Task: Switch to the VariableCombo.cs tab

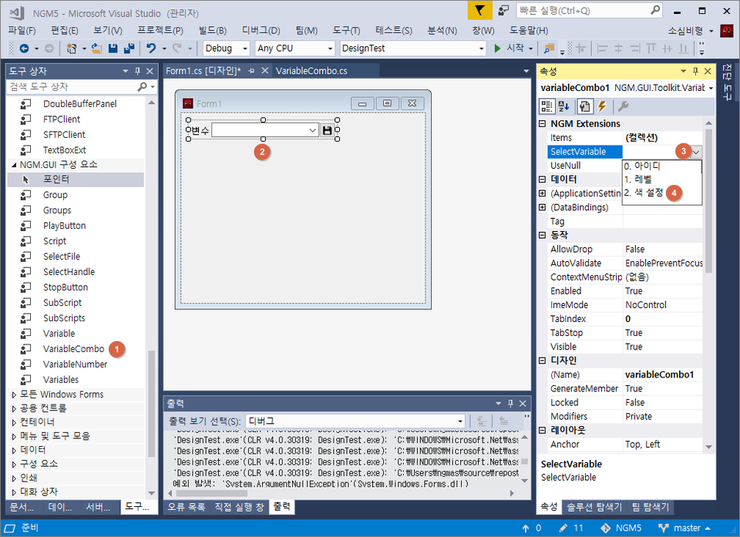Action: tap(311, 71)
